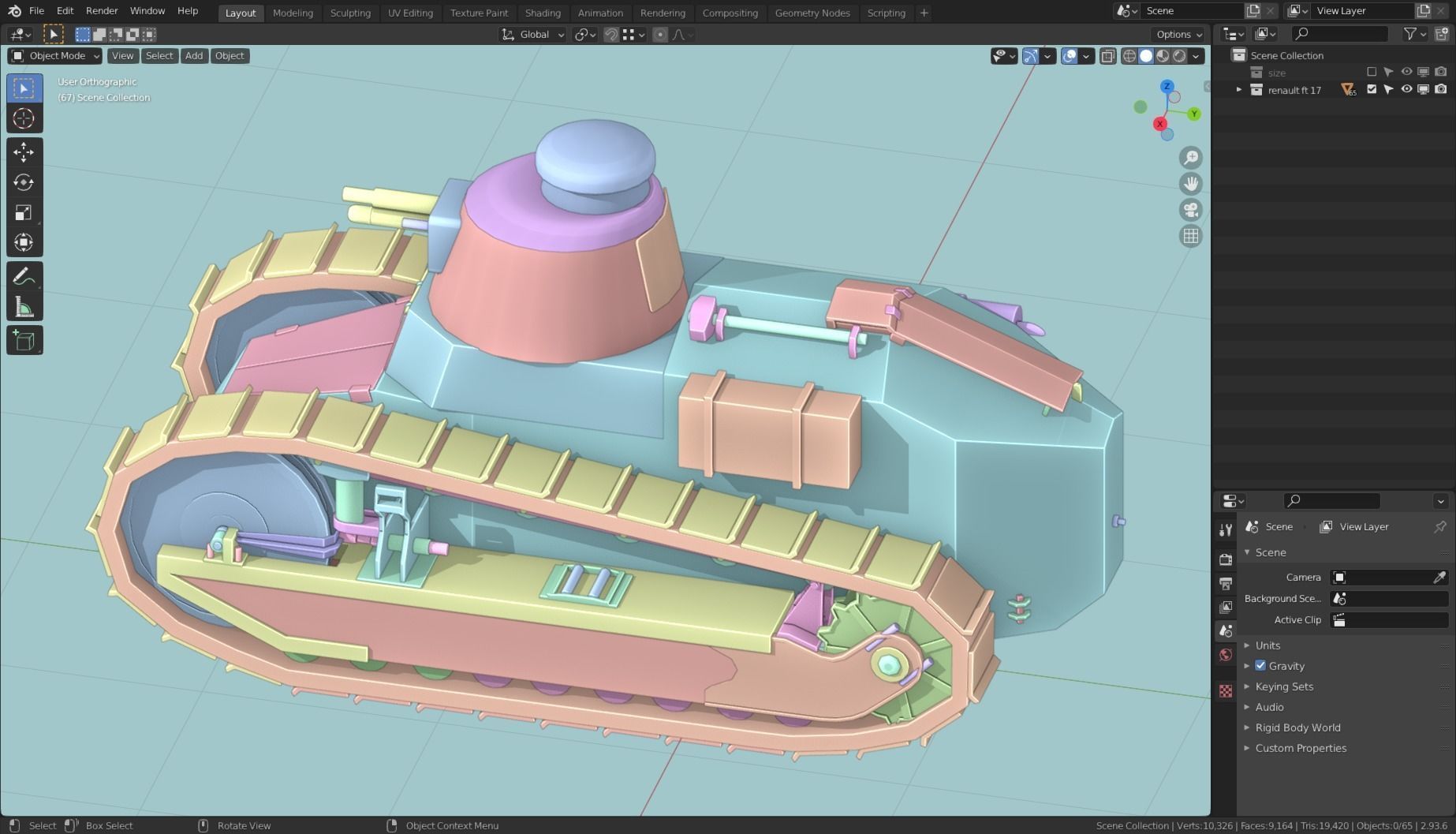Image resolution: width=1456 pixels, height=834 pixels.
Task: Expand the Custom Properties panel
Action: 1301,748
